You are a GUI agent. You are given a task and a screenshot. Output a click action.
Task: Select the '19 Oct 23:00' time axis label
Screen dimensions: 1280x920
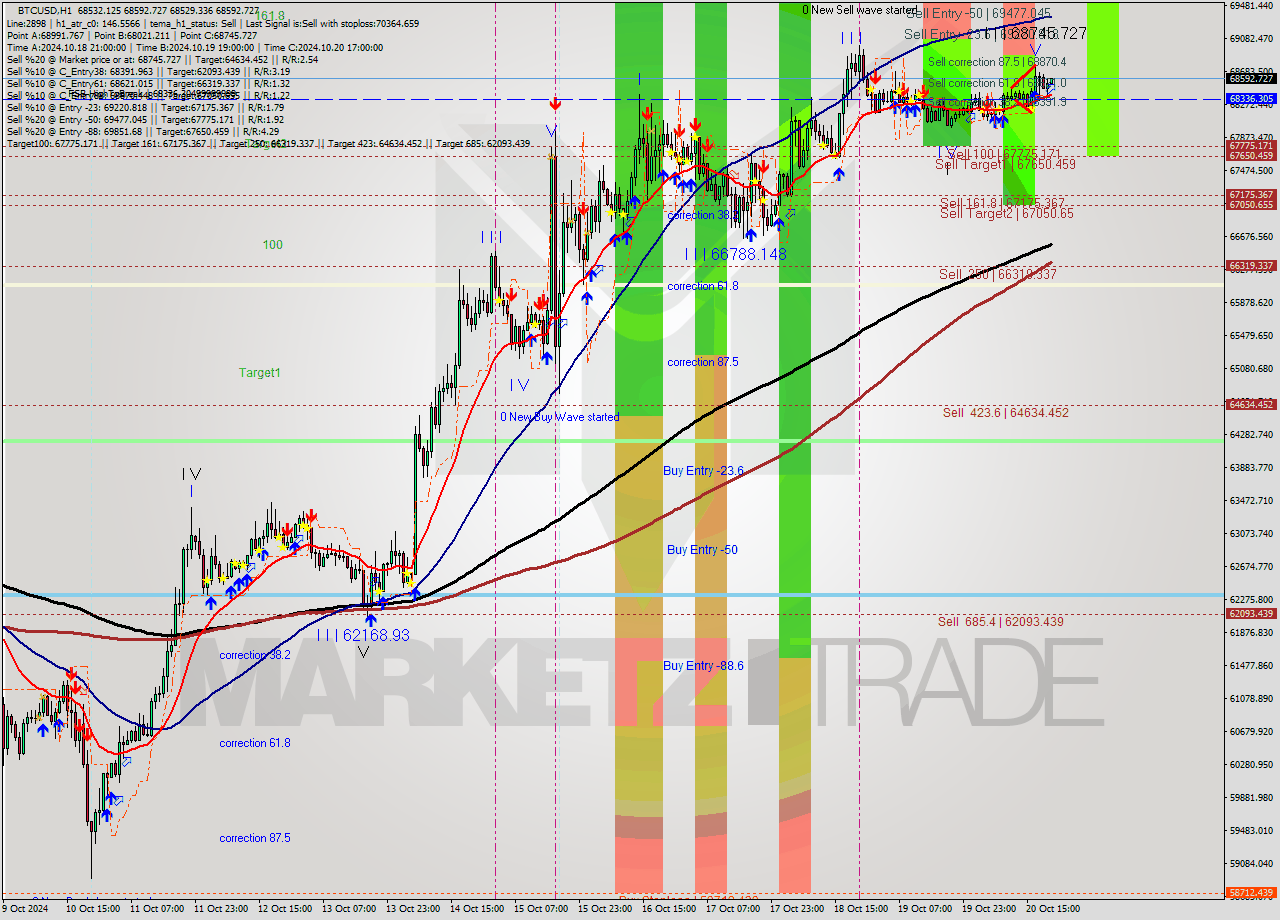tap(987, 908)
